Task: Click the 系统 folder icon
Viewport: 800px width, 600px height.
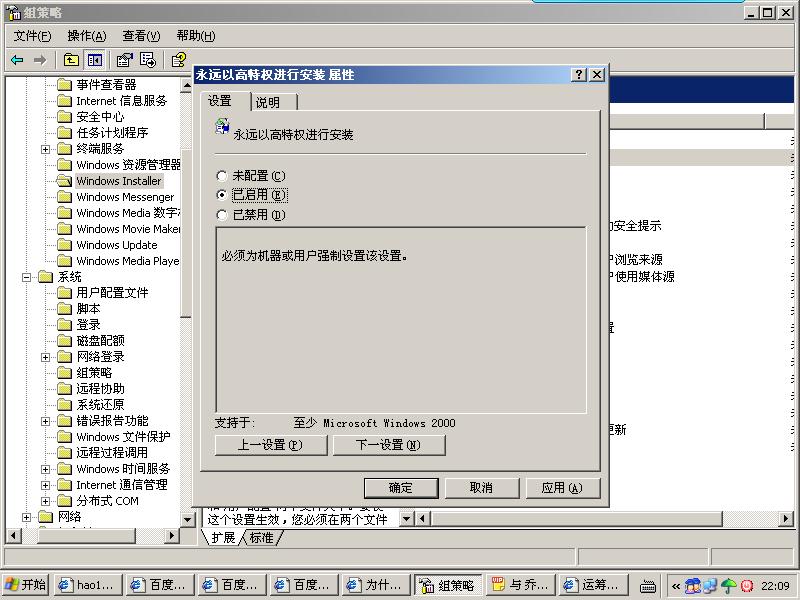Action: [46, 277]
